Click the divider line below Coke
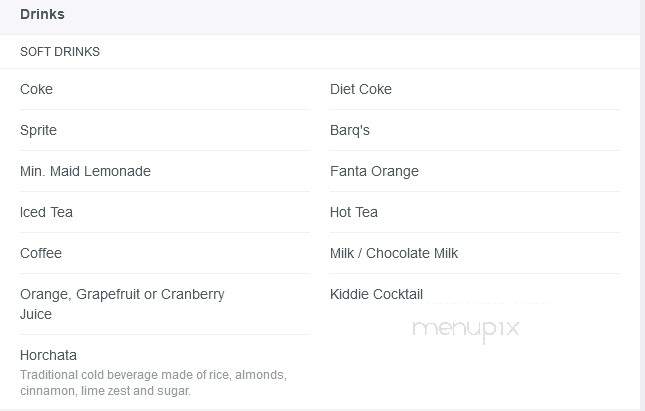645x411 pixels. 165,110
